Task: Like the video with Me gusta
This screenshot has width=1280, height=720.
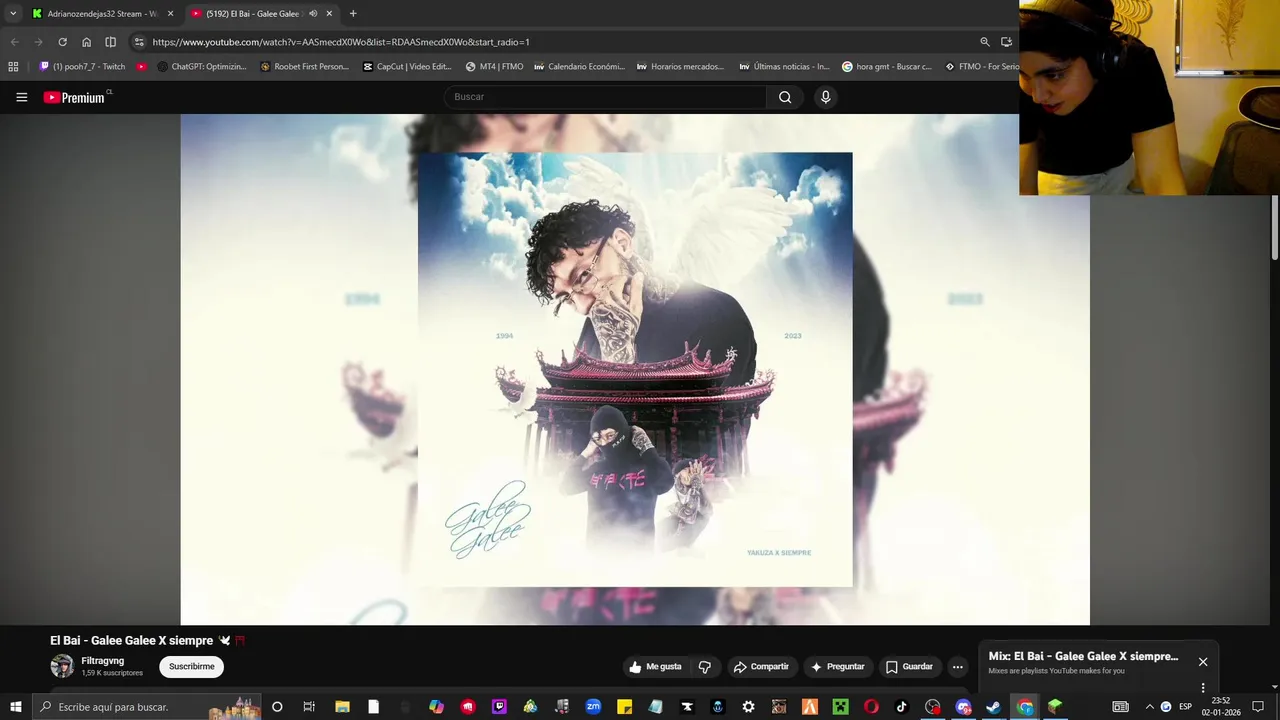Action: click(x=655, y=667)
